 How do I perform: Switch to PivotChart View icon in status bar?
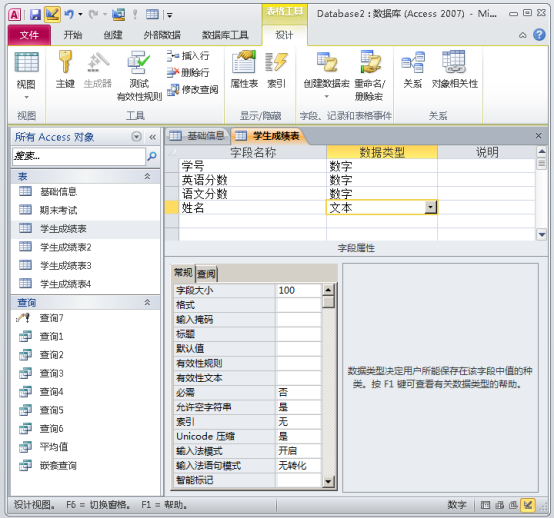(513, 505)
